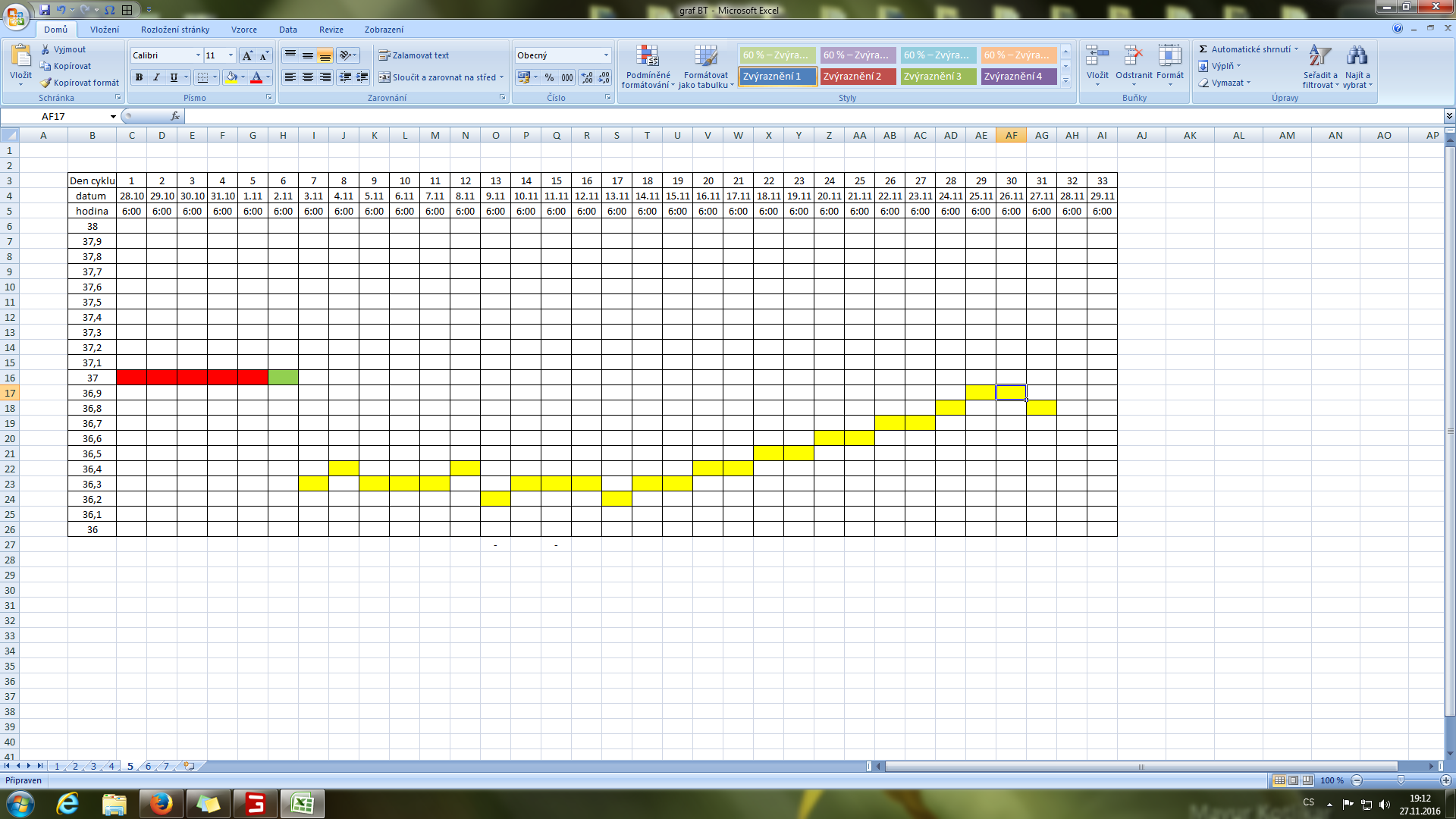Viewport: 1456px width, 819px height.
Task: Click the zoom slider handle
Action: (x=1401, y=780)
